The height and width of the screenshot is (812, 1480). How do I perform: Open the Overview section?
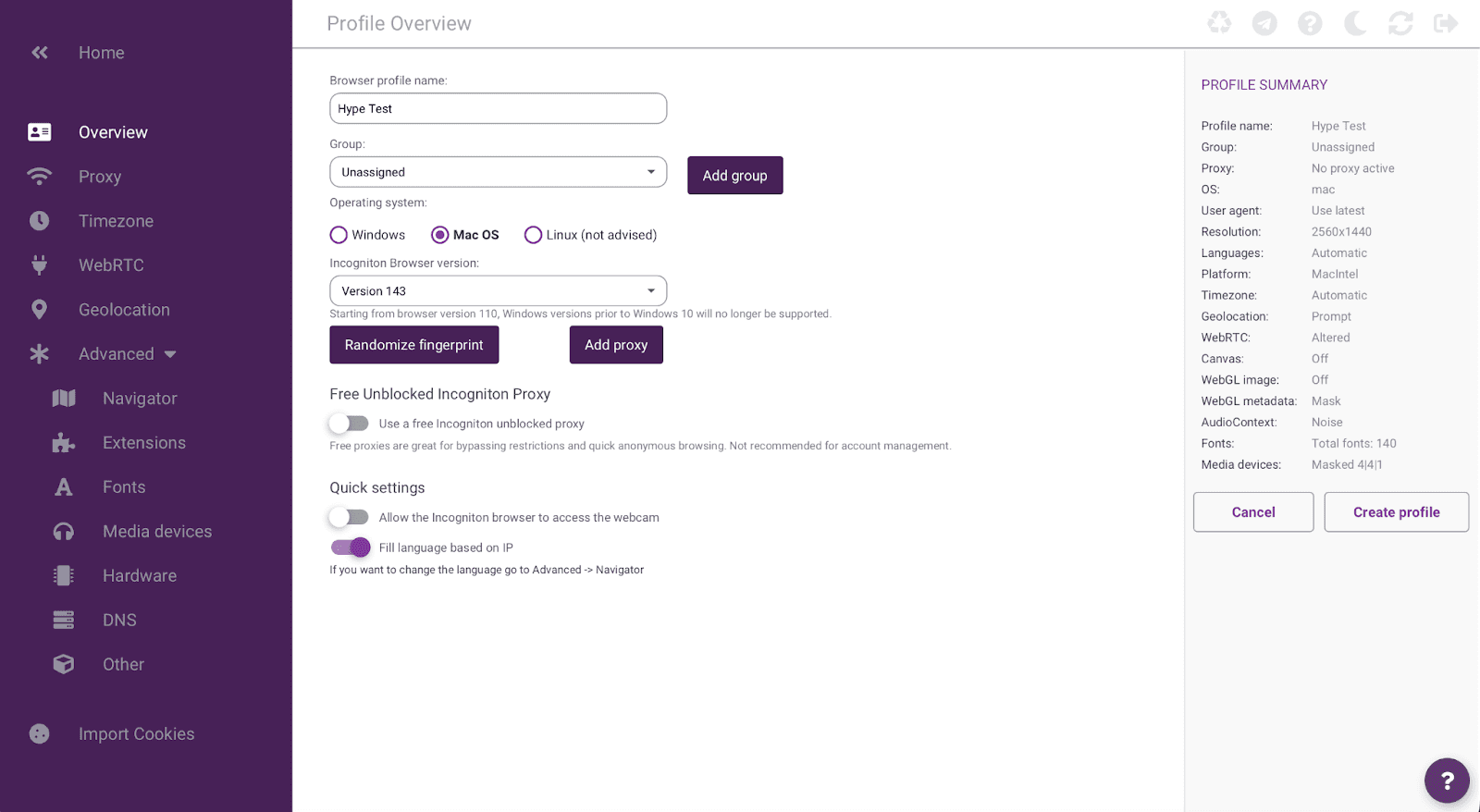pos(113,132)
